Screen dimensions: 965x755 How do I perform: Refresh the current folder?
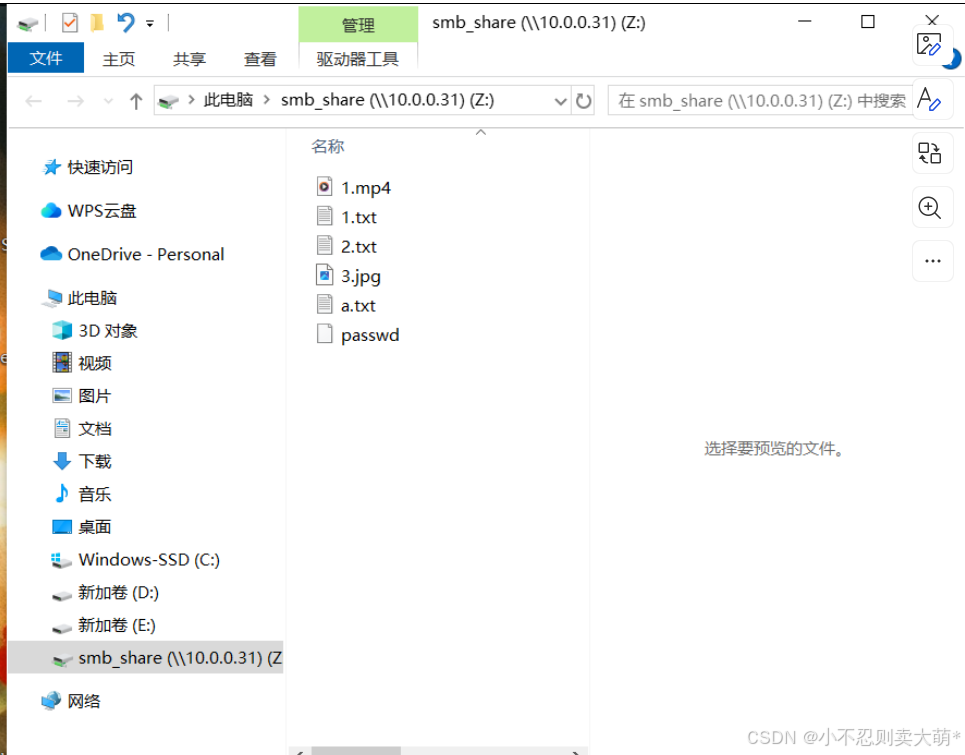point(583,101)
